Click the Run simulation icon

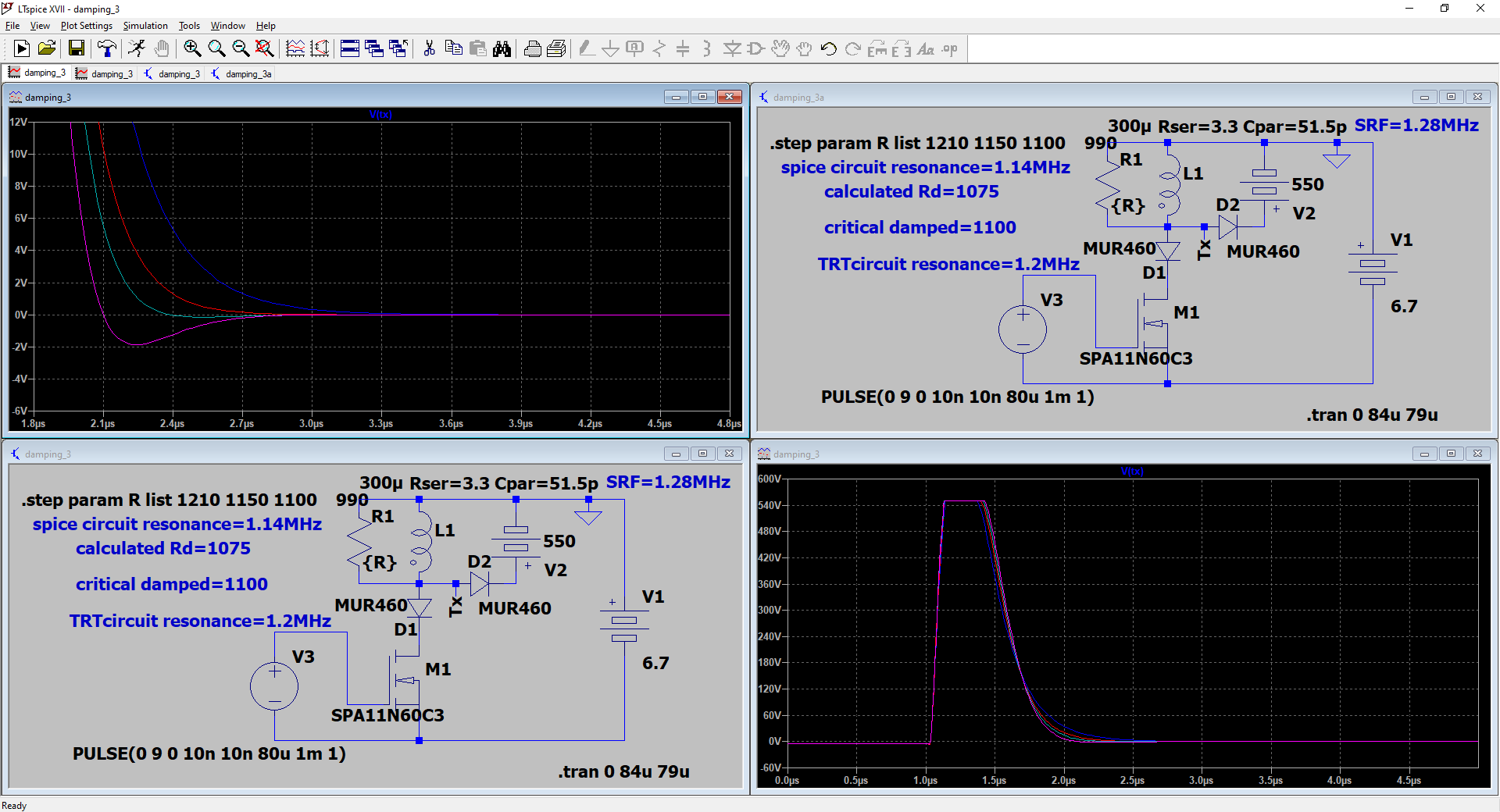pyautogui.click(x=22, y=49)
